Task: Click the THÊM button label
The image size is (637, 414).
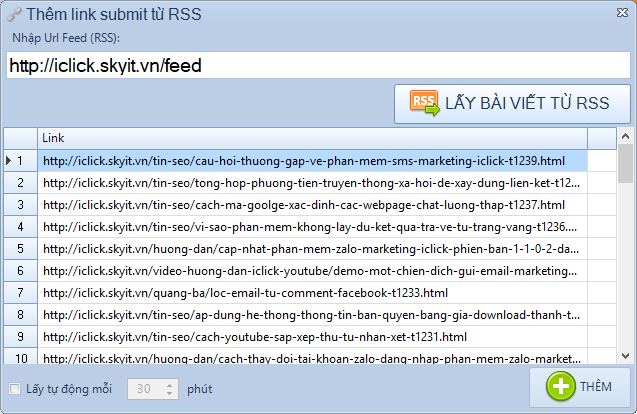Action: pos(596,387)
